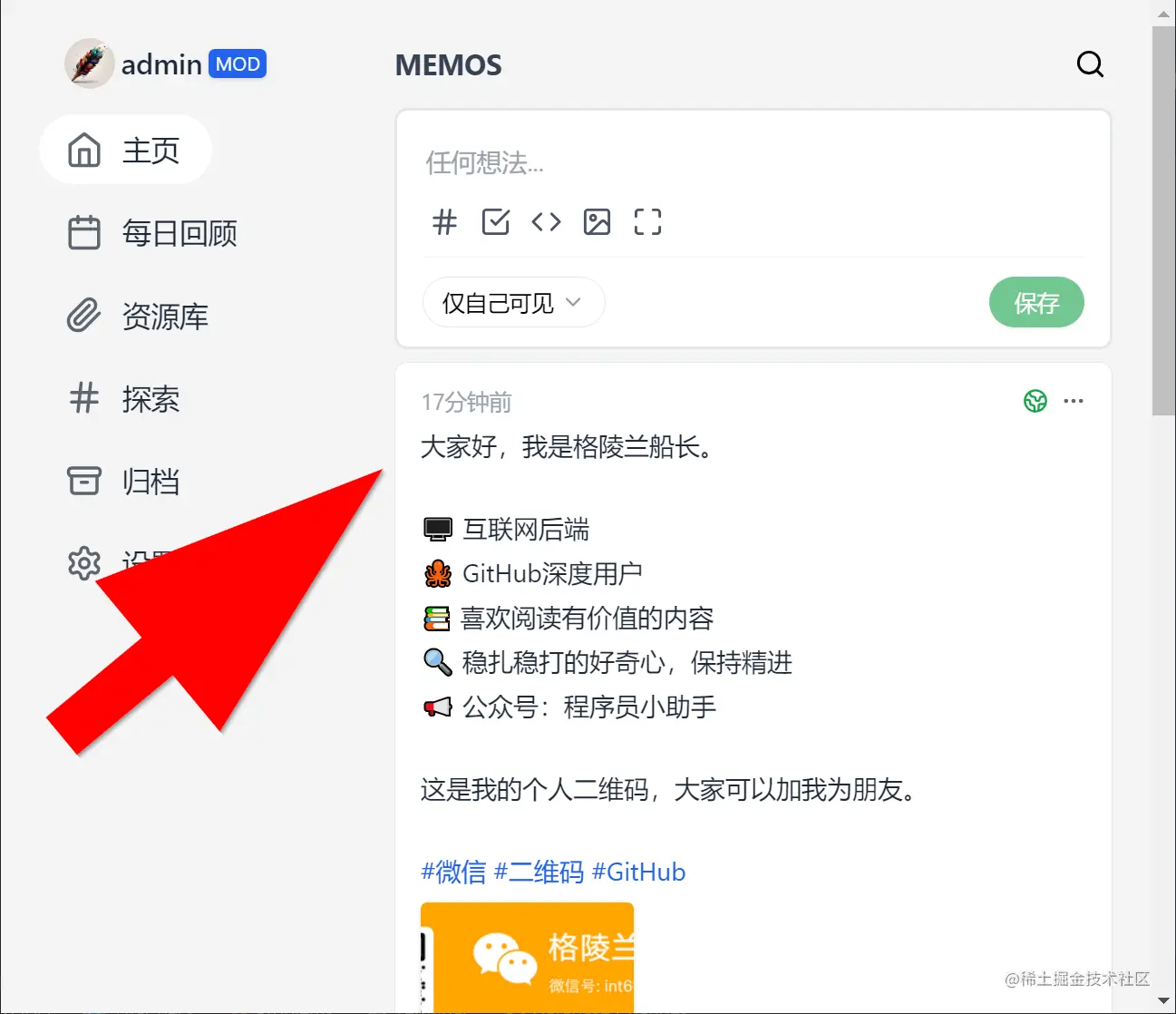This screenshot has height=1014, width=1176.
Task: Click the home house icon
Action: click(x=84, y=150)
